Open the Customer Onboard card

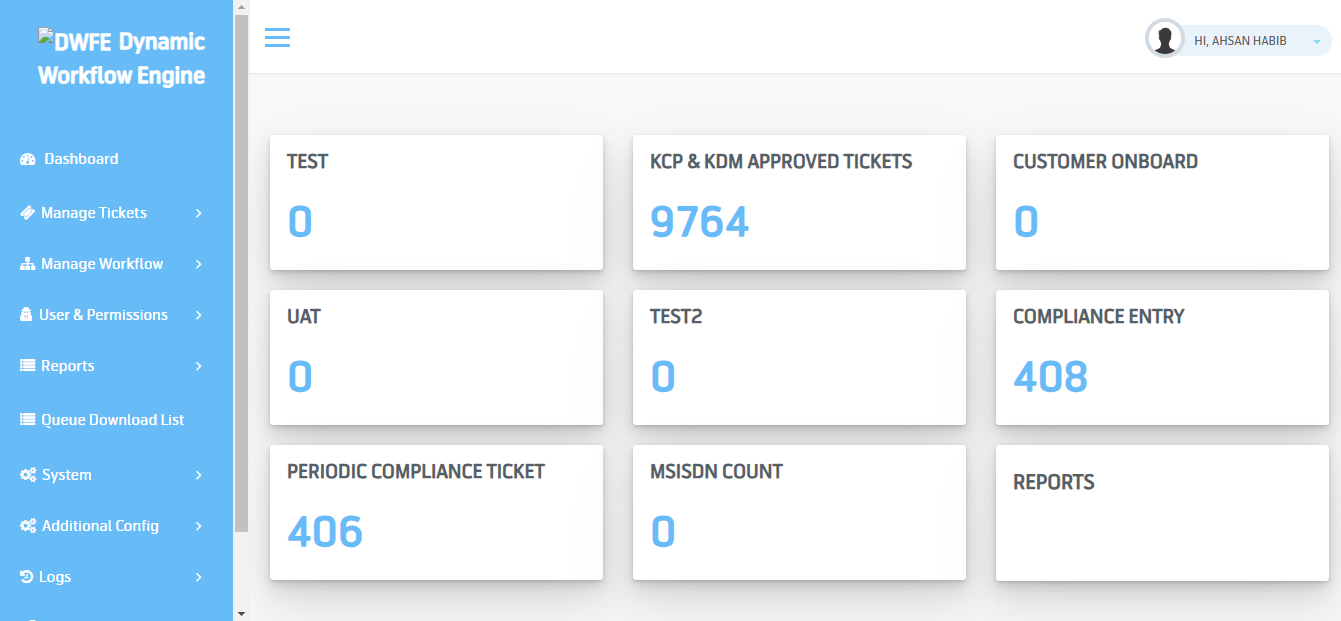(x=1162, y=202)
